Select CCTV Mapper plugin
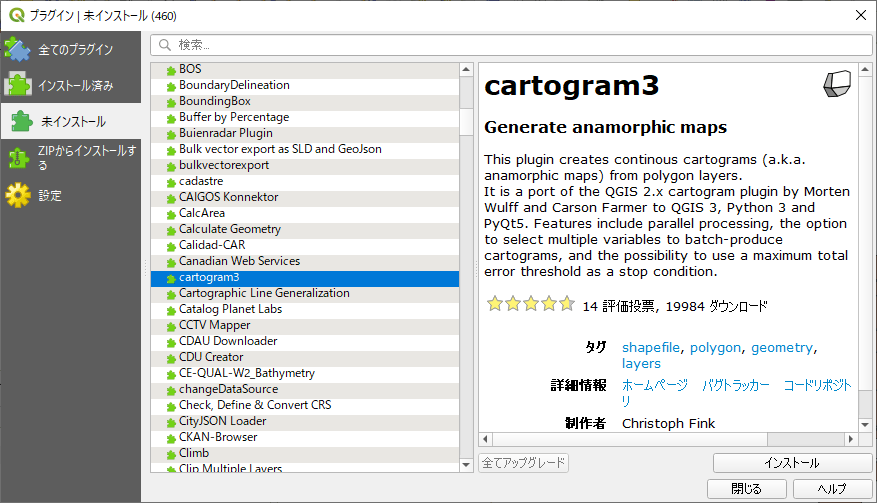 tap(305, 325)
